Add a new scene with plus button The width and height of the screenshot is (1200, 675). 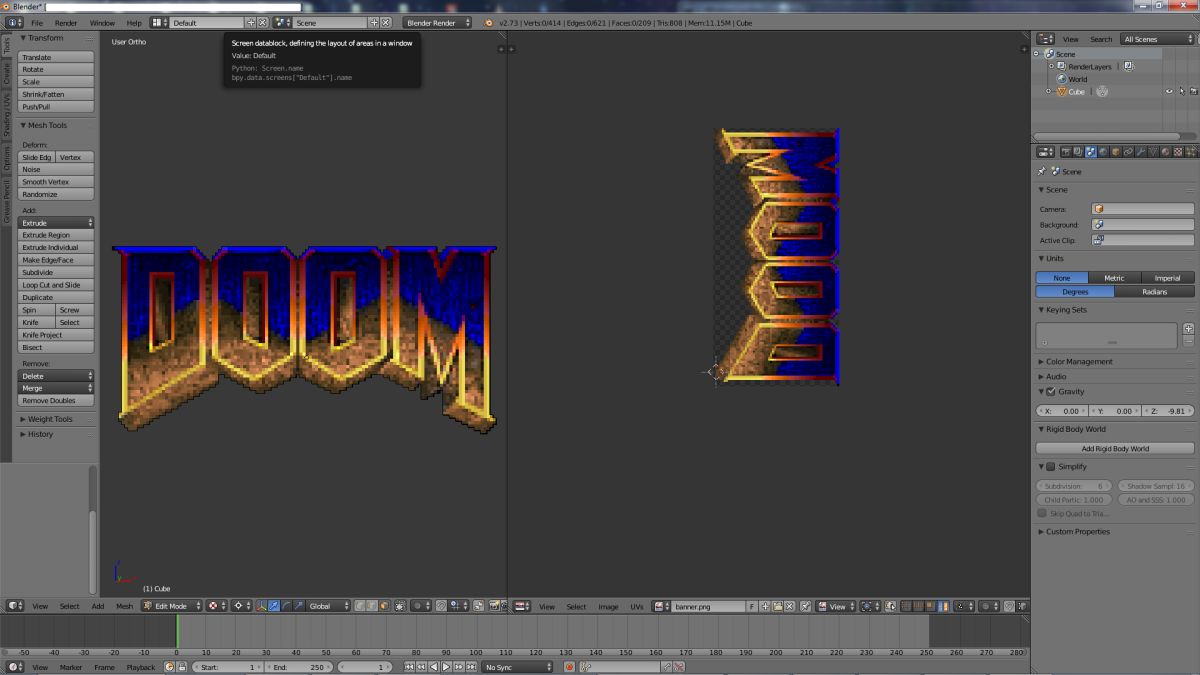point(374,22)
